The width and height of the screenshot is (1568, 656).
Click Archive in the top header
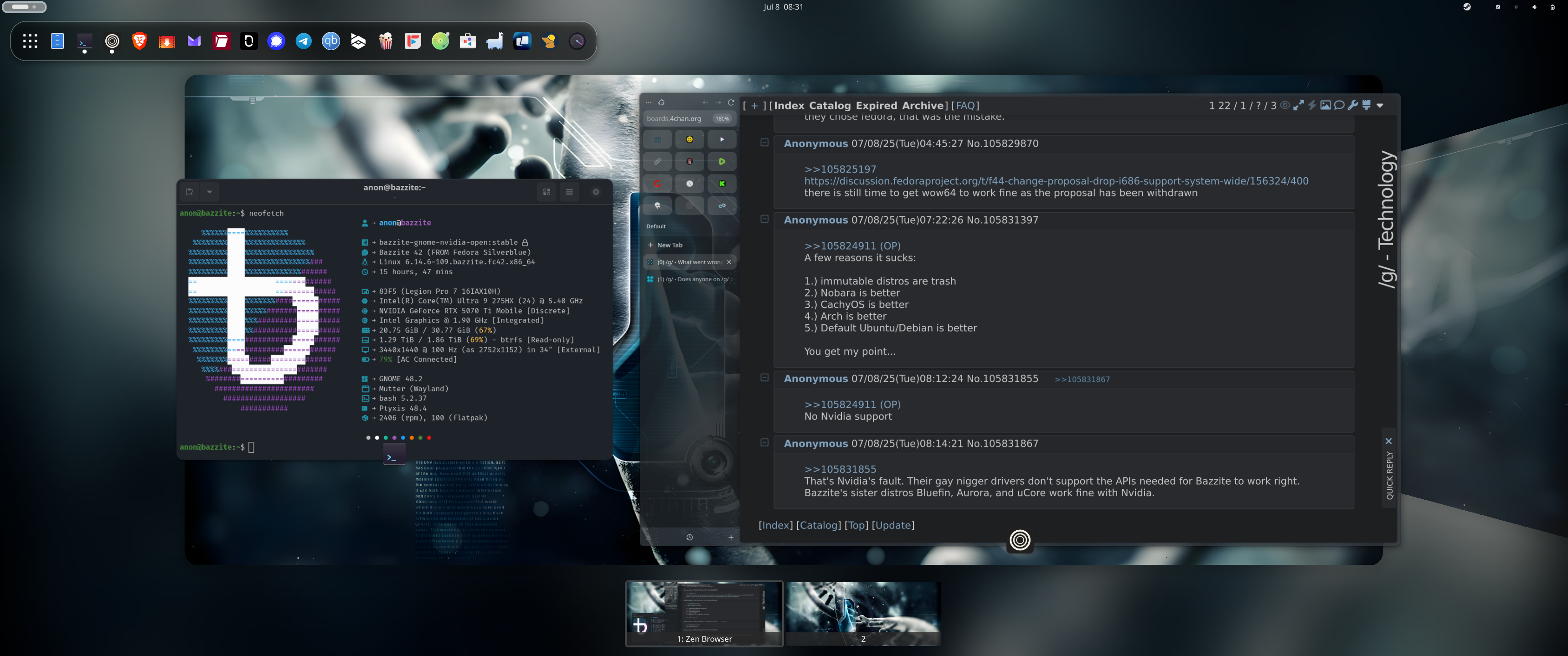(x=922, y=106)
